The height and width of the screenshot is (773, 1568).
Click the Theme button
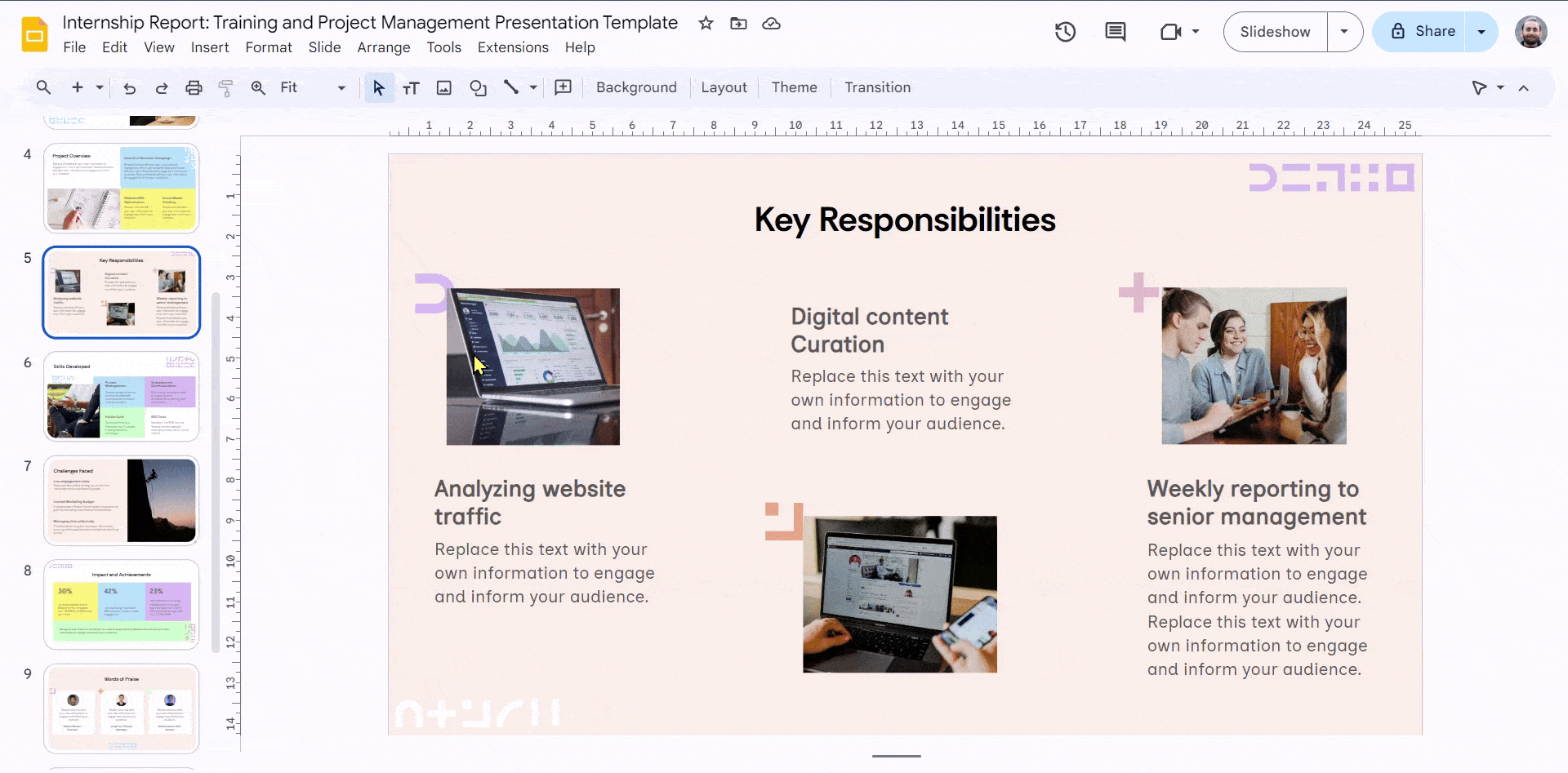pos(793,87)
